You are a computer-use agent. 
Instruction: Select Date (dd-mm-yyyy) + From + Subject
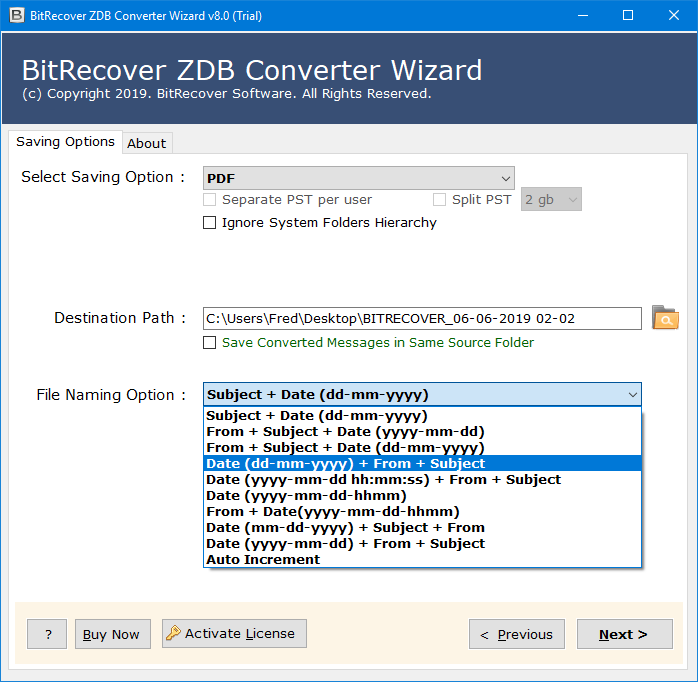(x=422, y=463)
